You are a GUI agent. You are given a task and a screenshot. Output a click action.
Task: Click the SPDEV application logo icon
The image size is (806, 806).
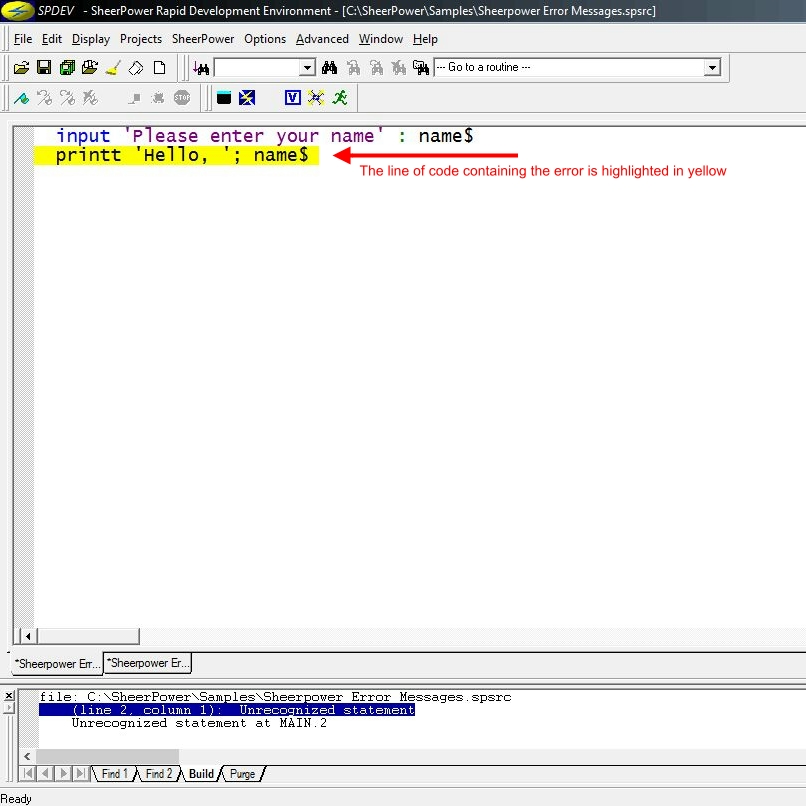pos(17,10)
